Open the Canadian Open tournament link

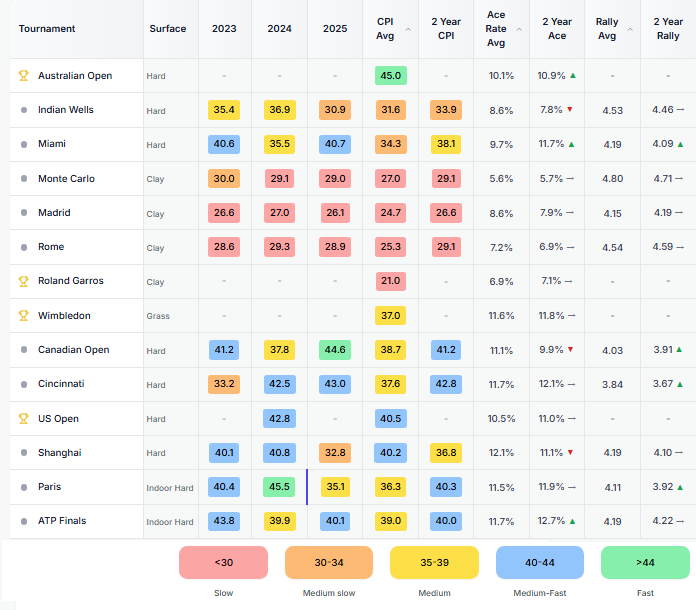[x=73, y=349]
